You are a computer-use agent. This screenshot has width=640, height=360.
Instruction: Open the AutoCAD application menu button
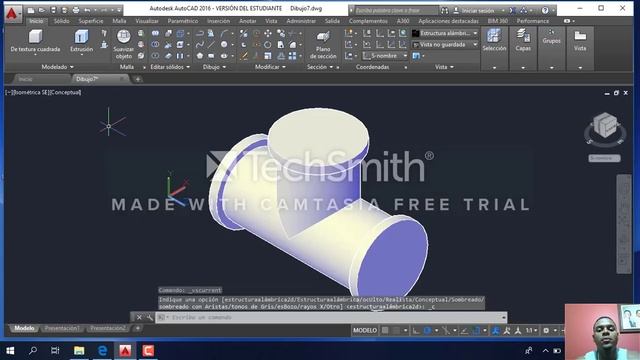[12, 13]
